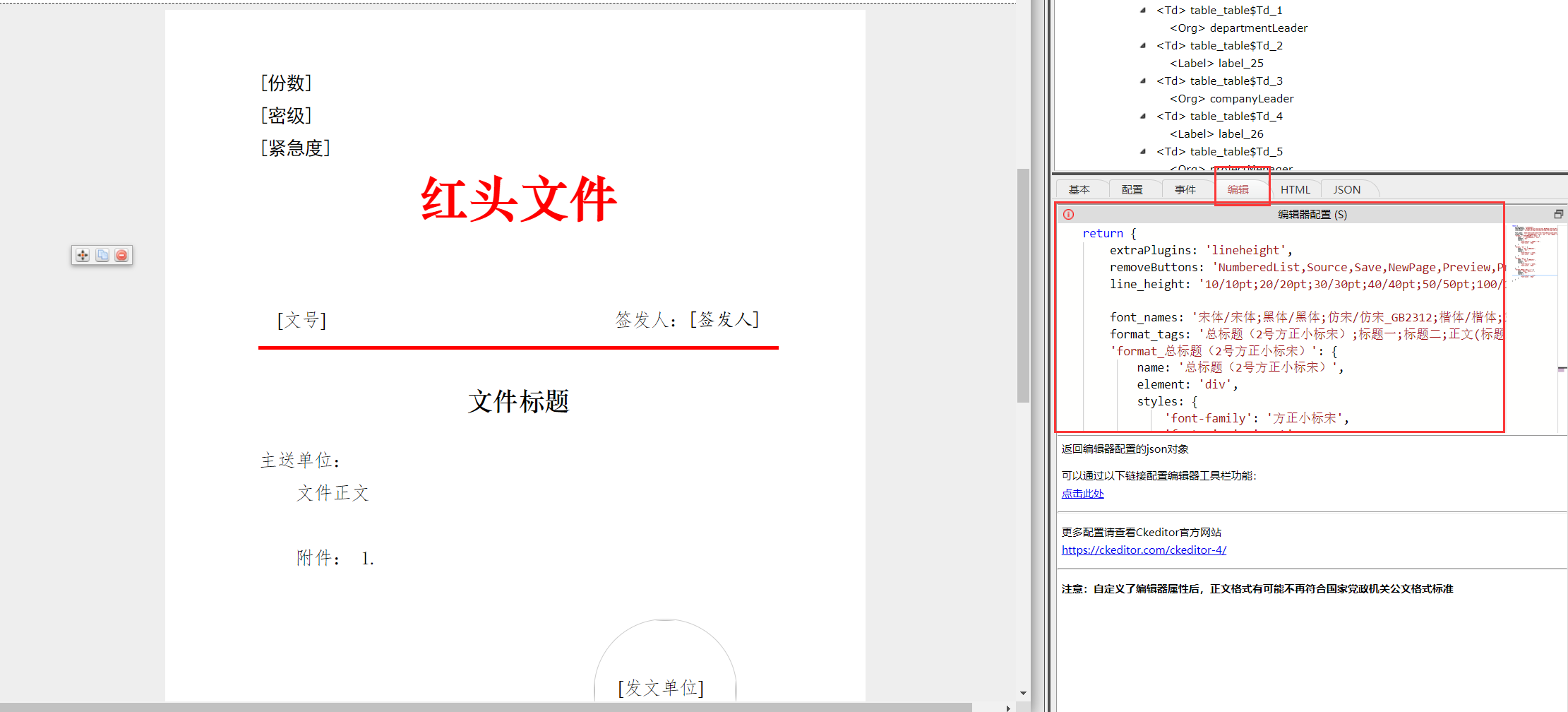
Task: Switch to the JSON tab
Action: click(x=1347, y=189)
